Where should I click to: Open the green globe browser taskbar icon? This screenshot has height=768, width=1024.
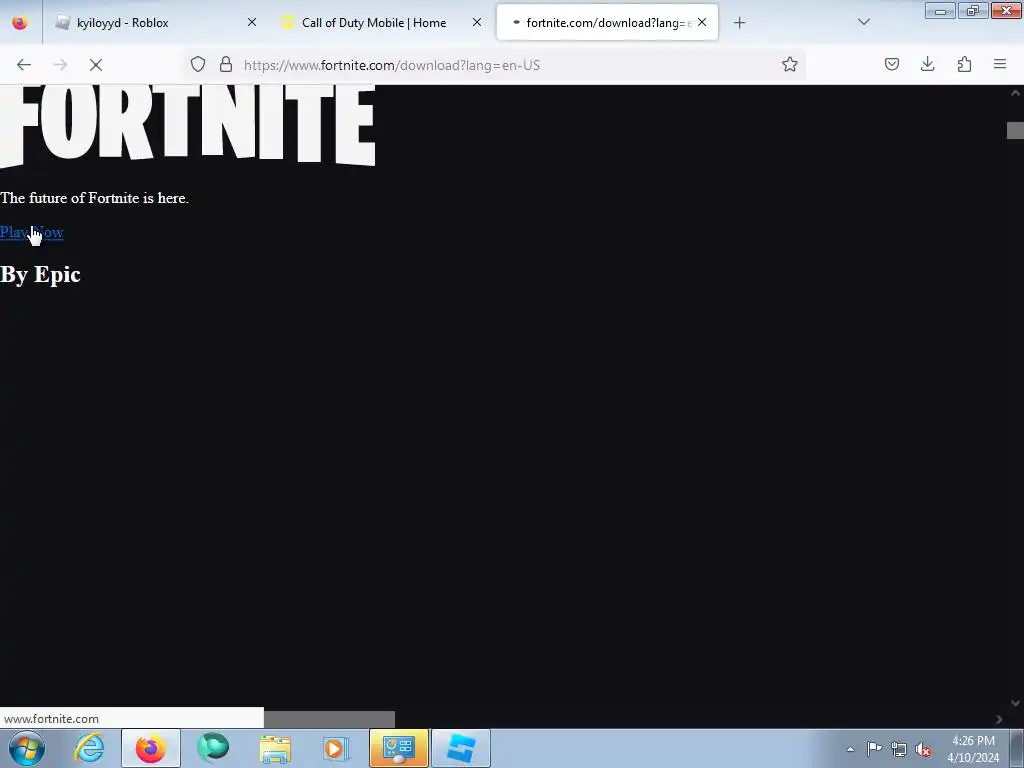(213, 748)
